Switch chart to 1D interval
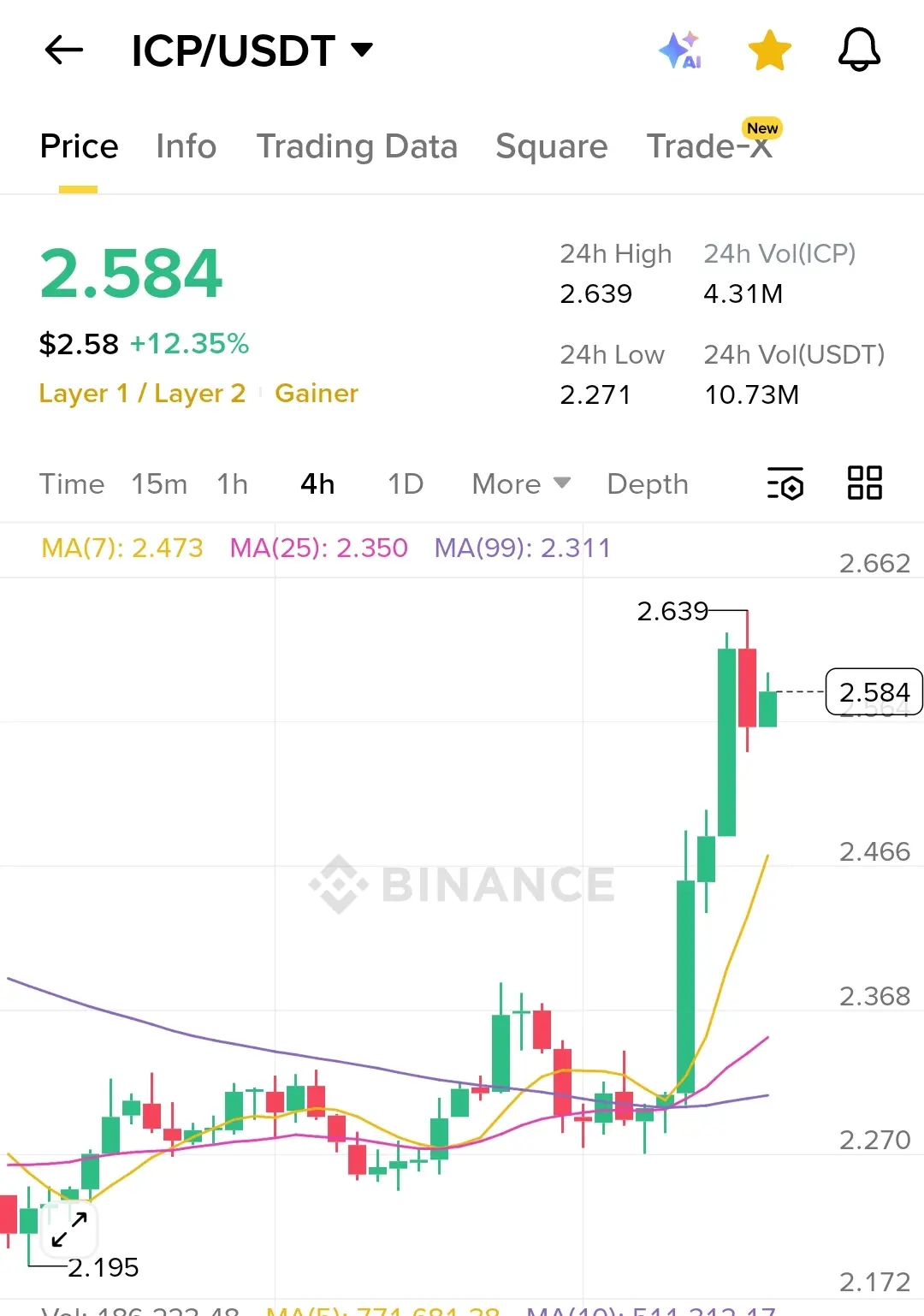 (406, 483)
